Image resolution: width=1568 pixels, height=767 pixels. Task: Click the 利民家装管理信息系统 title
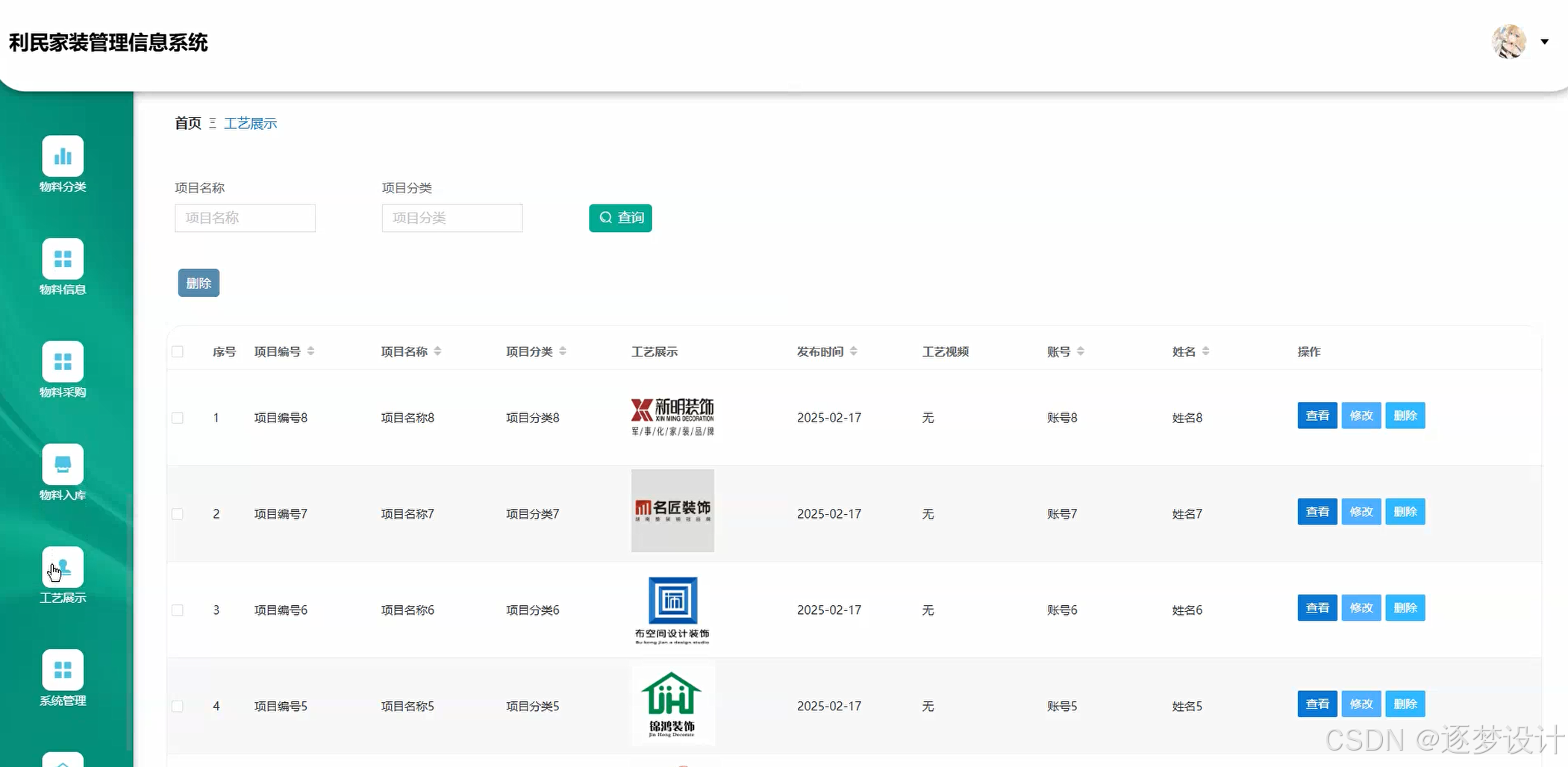point(108,43)
